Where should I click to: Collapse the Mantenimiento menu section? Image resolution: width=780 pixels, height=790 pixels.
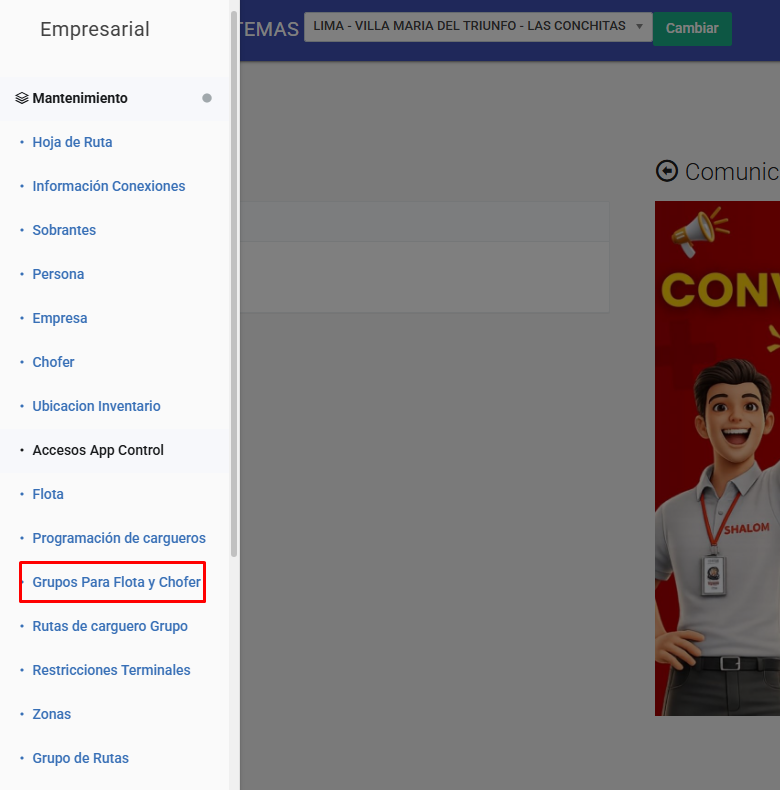80,98
